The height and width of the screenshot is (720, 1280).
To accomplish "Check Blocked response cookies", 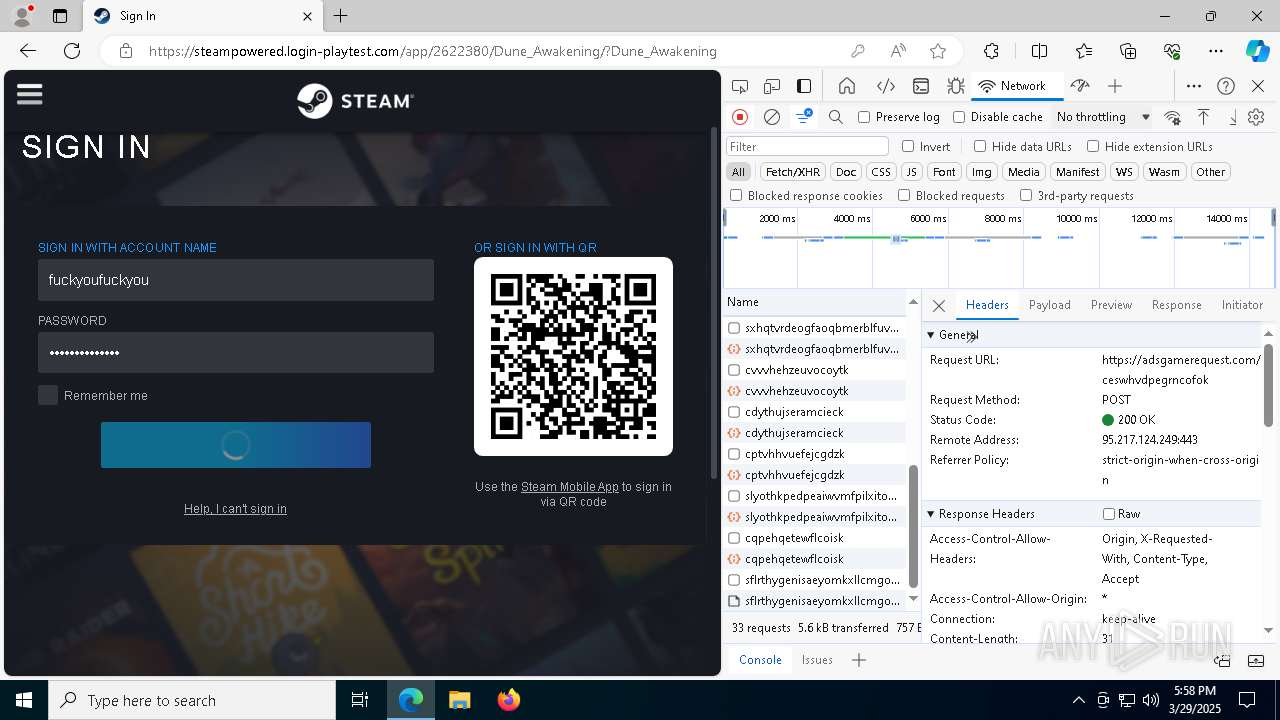I will tap(736, 196).
